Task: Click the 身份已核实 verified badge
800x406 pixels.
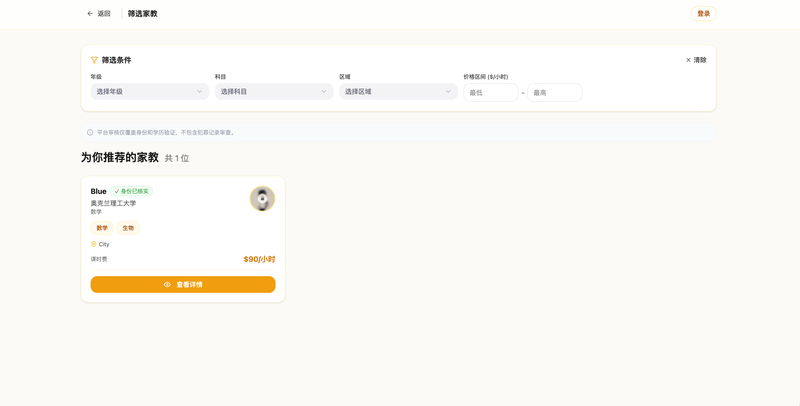Action: (132, 191)
